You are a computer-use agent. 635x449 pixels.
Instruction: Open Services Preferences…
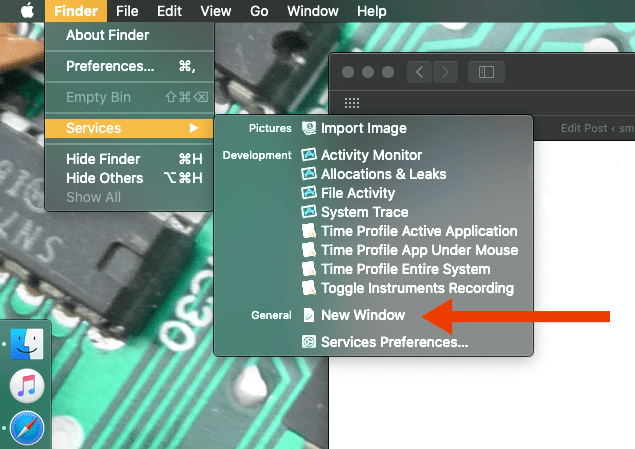coord(394,342)
